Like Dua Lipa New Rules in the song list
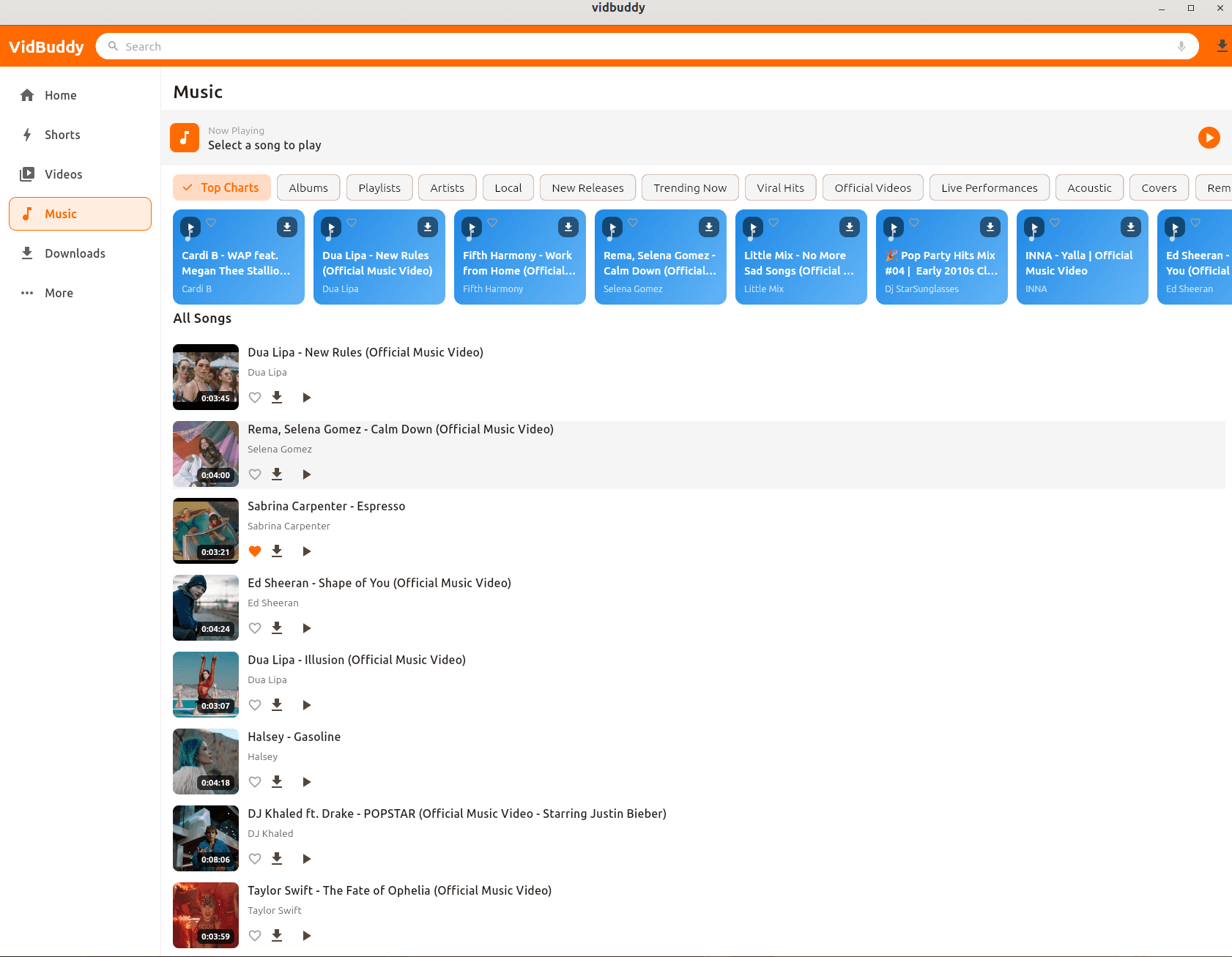 [x=255, y=398]
